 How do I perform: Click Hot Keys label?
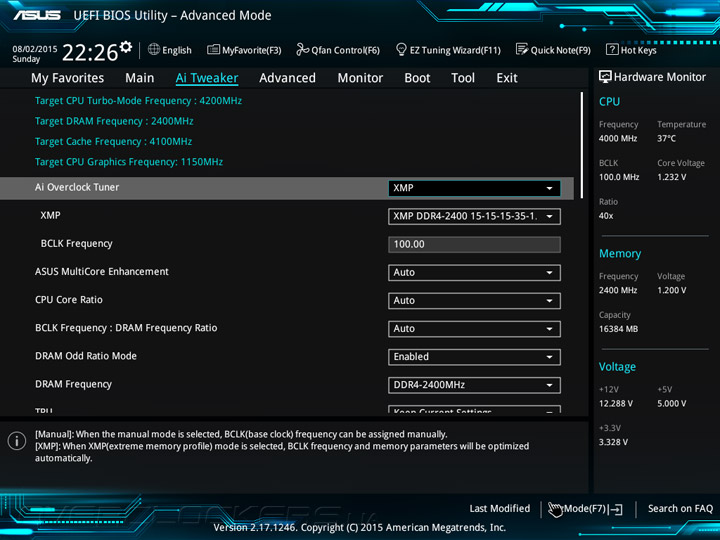click(639, 50)
